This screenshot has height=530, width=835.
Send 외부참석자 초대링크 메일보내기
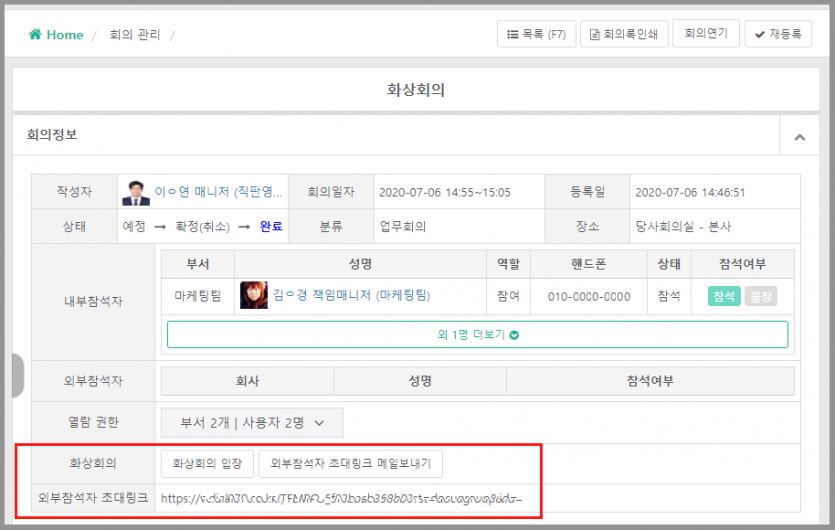pos(350,463)
